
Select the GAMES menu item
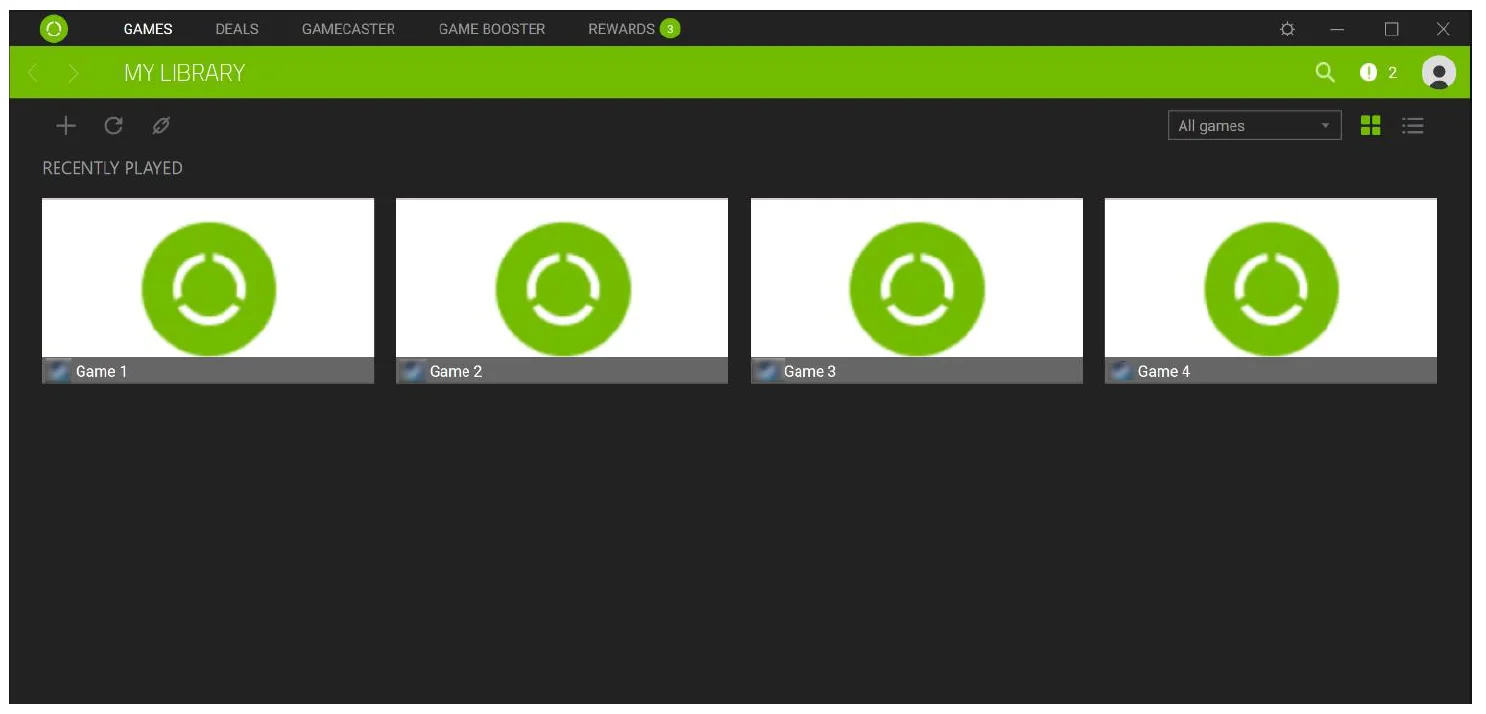(x=147, y=29)
